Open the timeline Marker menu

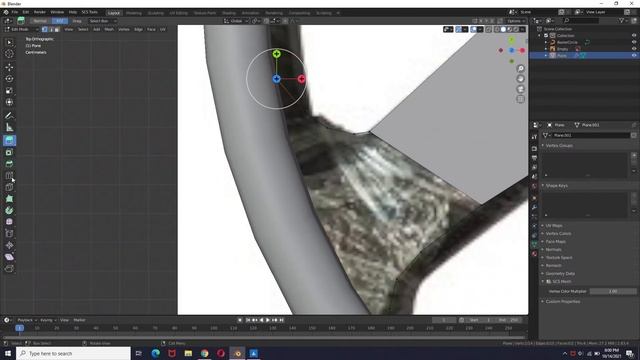pyautogui.click(x=79, y=320)
